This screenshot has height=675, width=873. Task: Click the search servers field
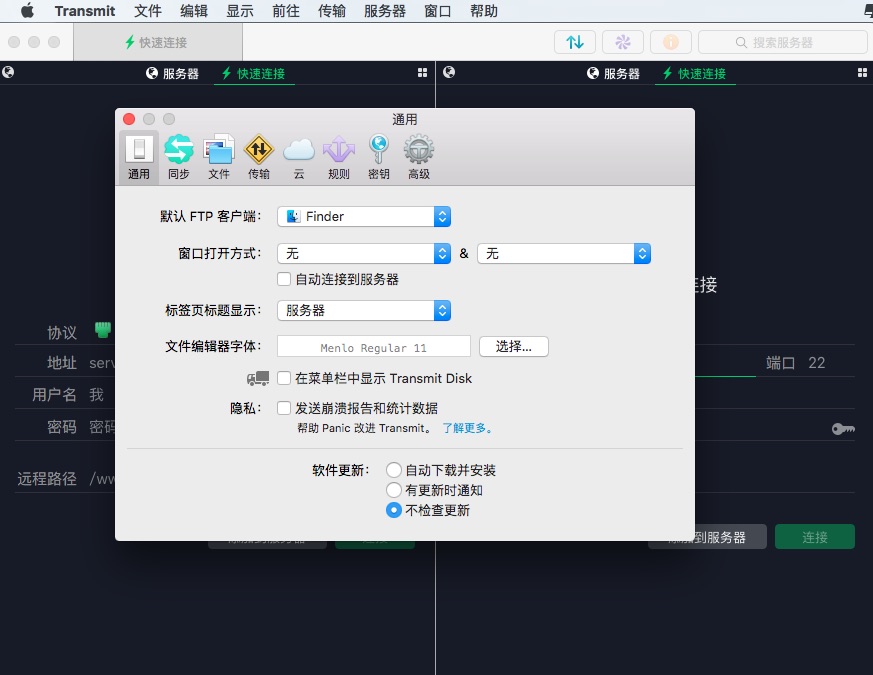point(782,42)
